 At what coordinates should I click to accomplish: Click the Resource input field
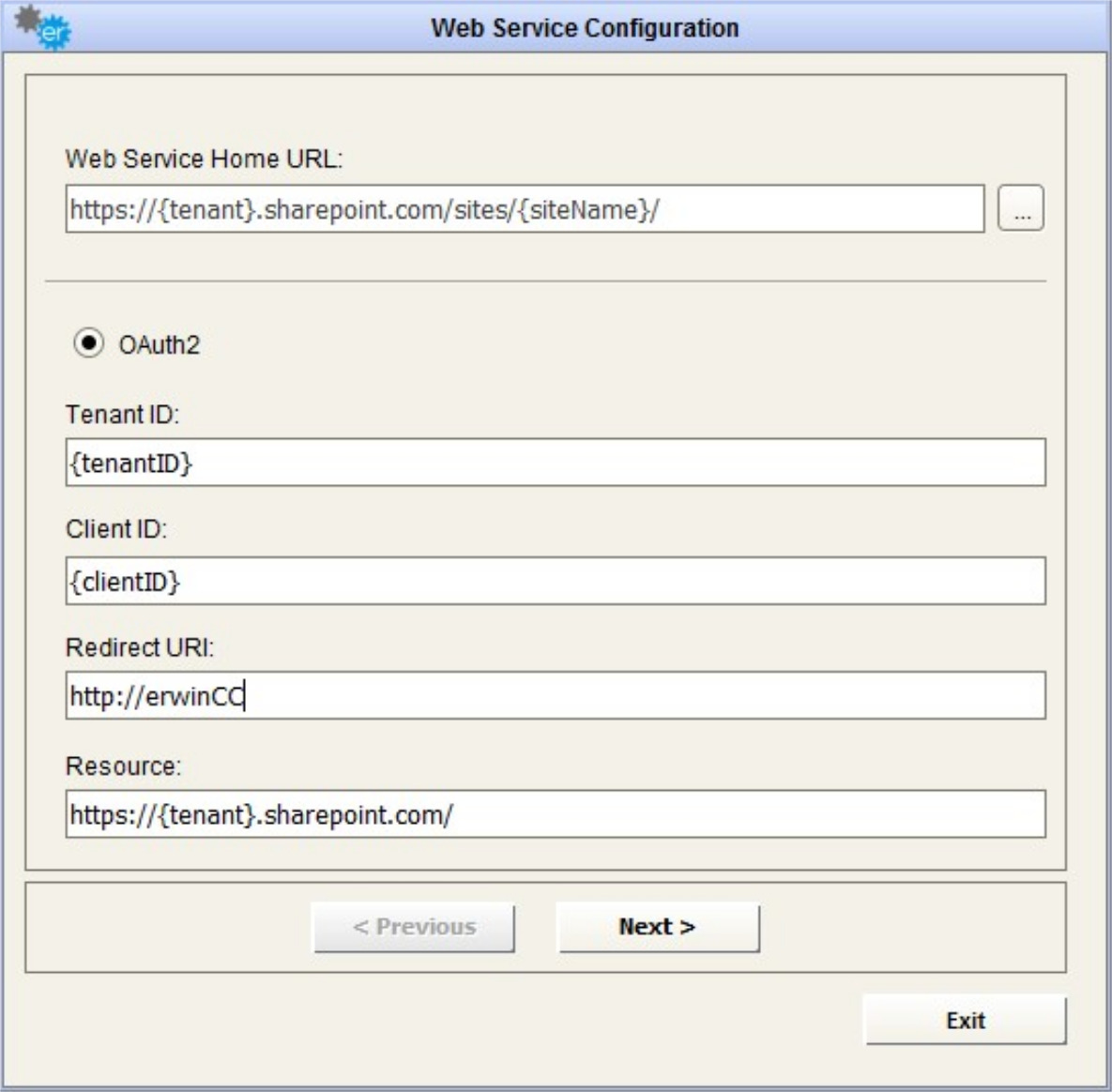555,814
